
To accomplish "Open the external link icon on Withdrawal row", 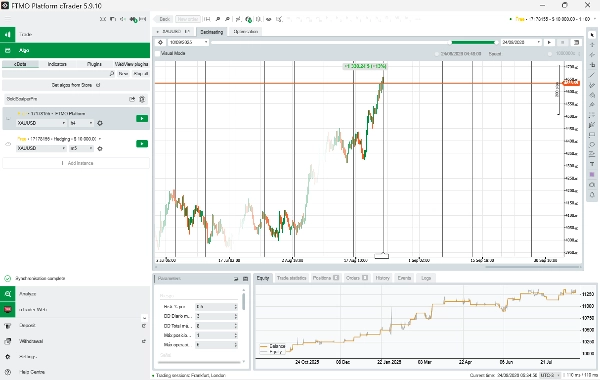I will pos(144,341).
